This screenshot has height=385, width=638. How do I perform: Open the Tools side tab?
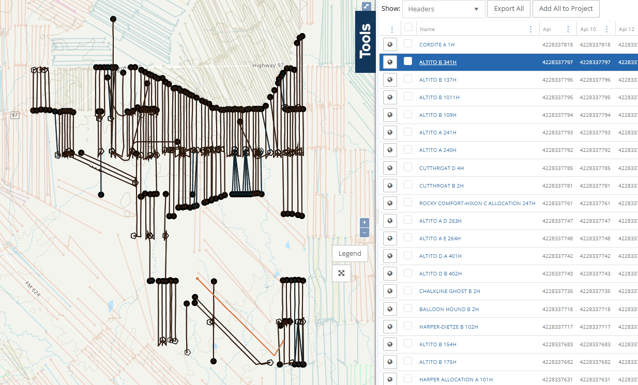365,42
